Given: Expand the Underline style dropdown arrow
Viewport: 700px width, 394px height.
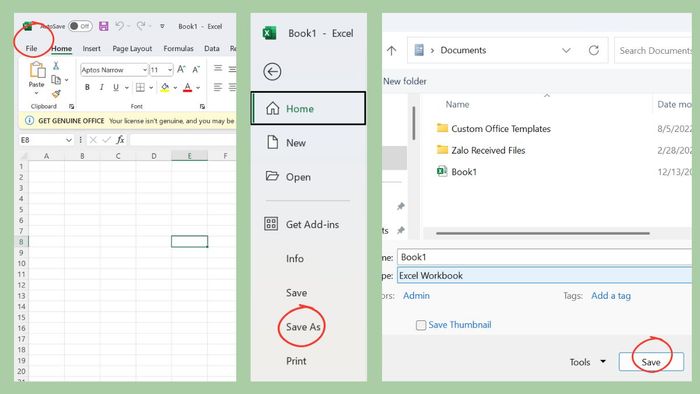Looking at the screenshot, I should click(x=127, y=88).
